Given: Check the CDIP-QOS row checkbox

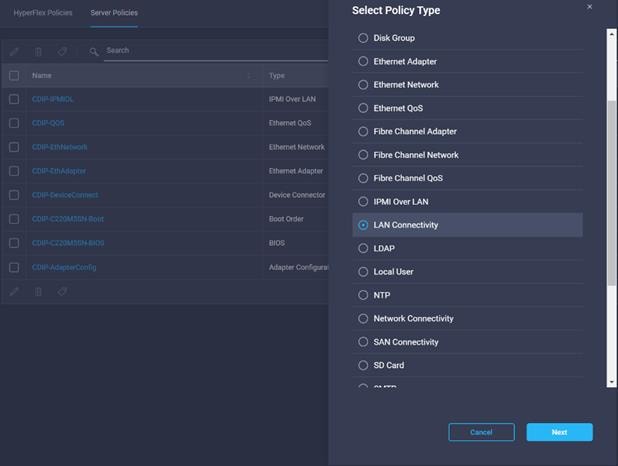Looking at the screenshot, I should (x=14, y=123).
